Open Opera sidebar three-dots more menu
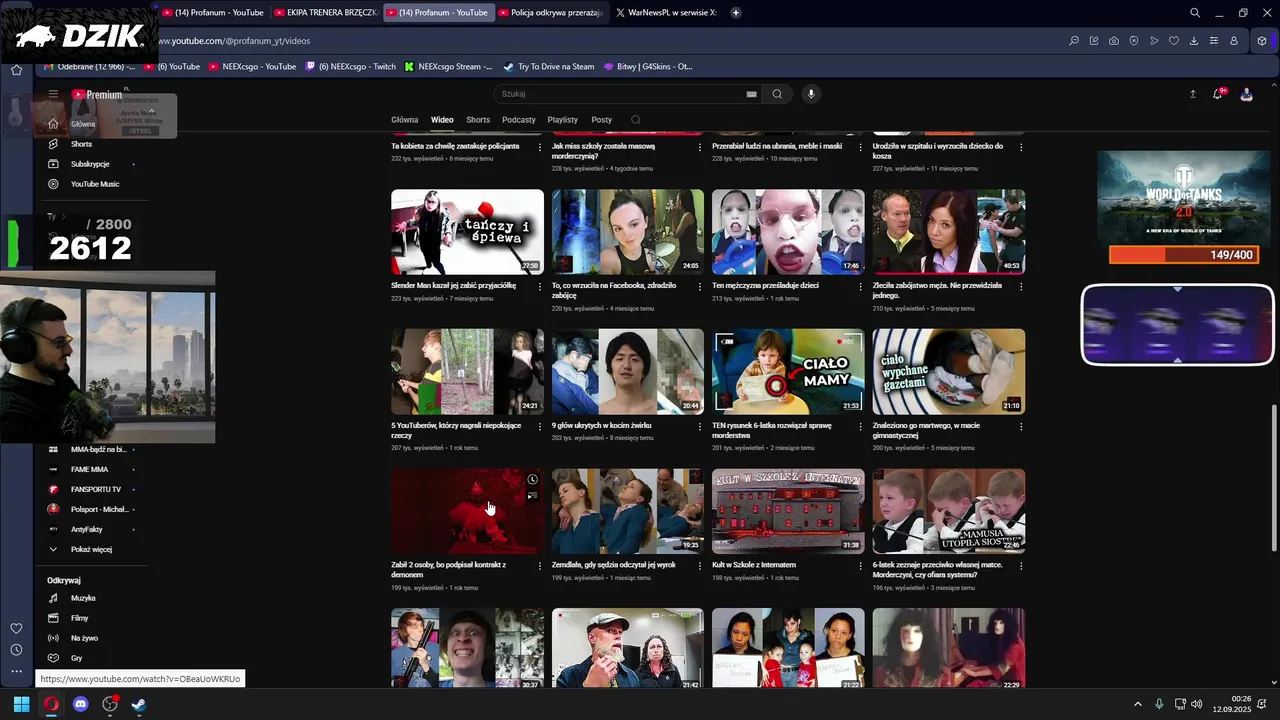The image size is (1280, 720). tap(16, 671)
